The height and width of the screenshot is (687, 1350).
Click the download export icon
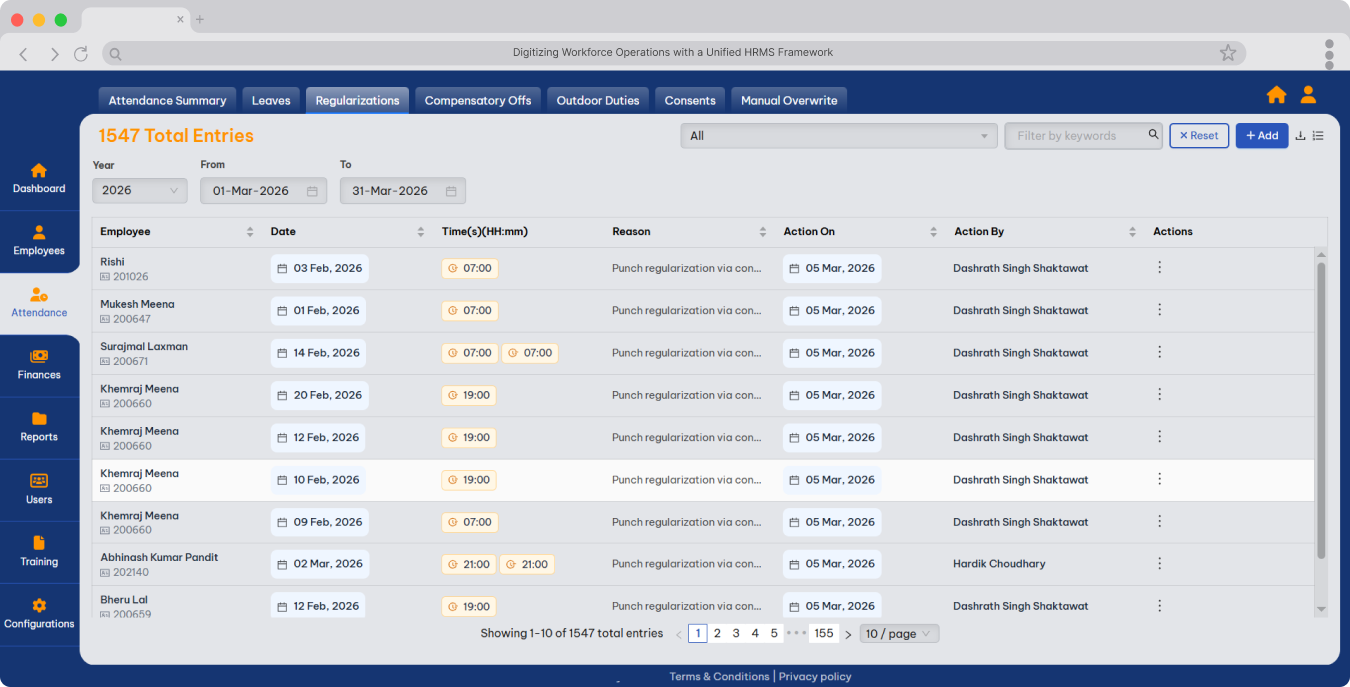click(1300, 136)
